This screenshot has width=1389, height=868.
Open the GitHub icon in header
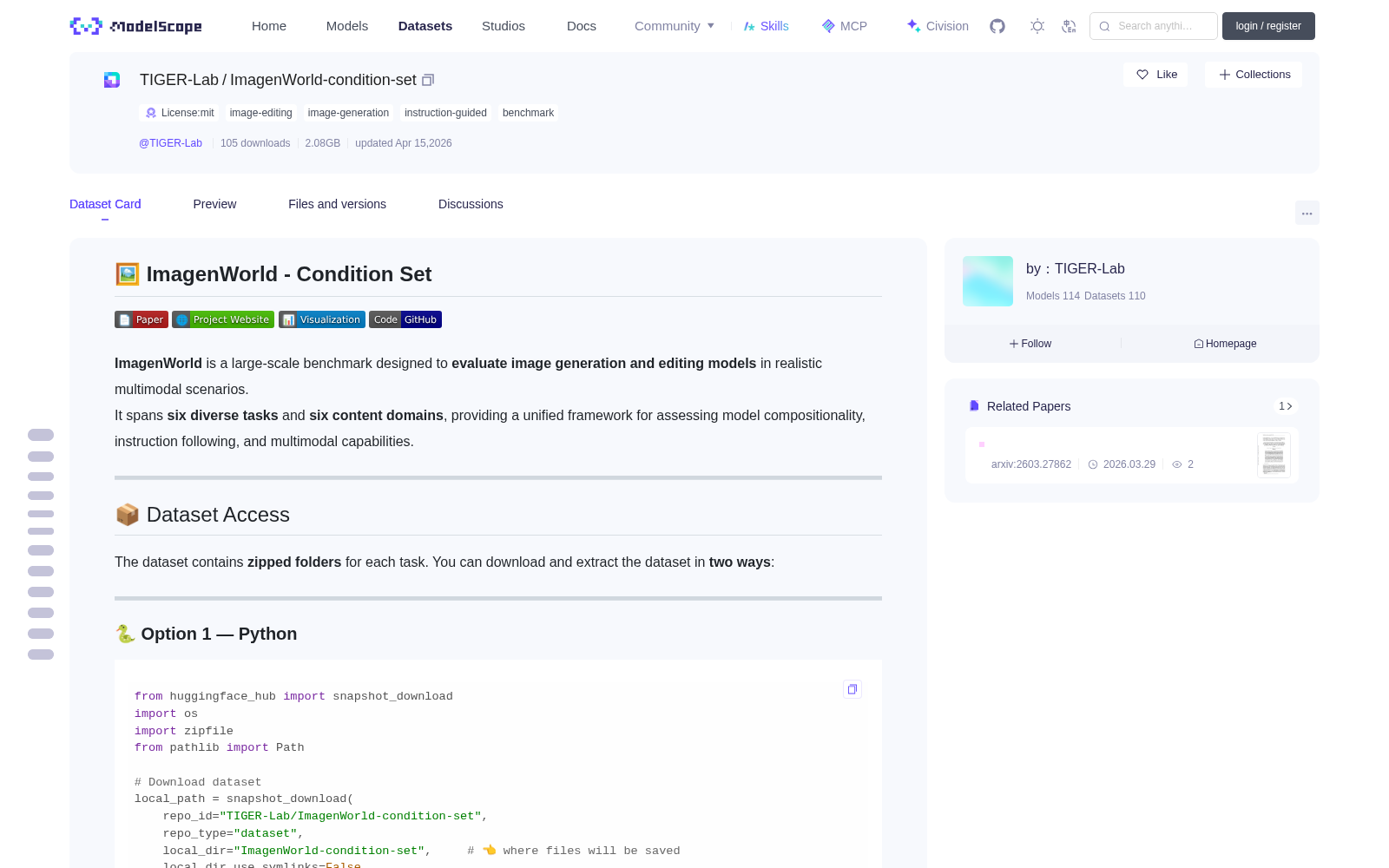[x=997, y=26]
